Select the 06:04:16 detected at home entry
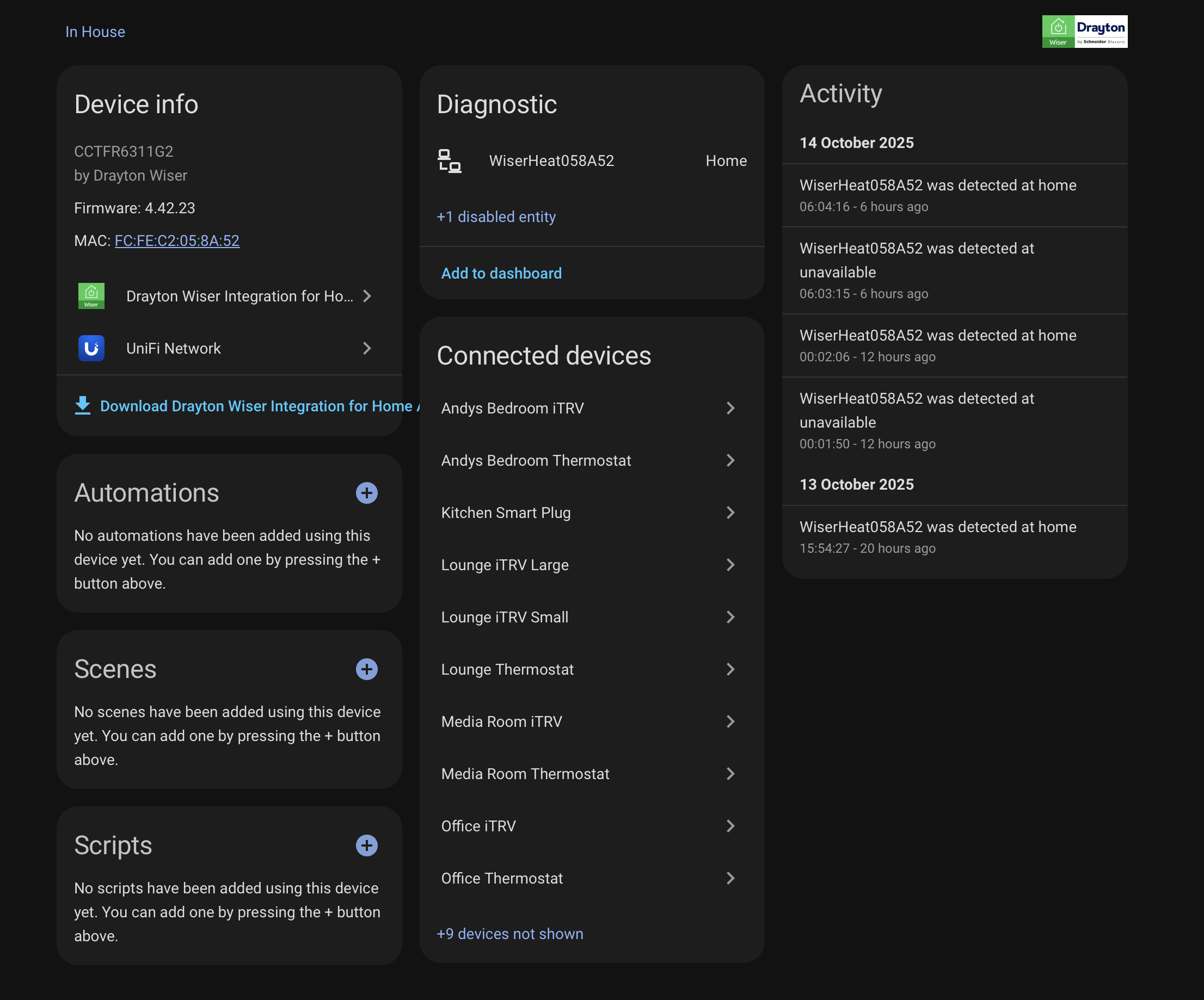This screenshot has width=1204, height=1000. 955,195
